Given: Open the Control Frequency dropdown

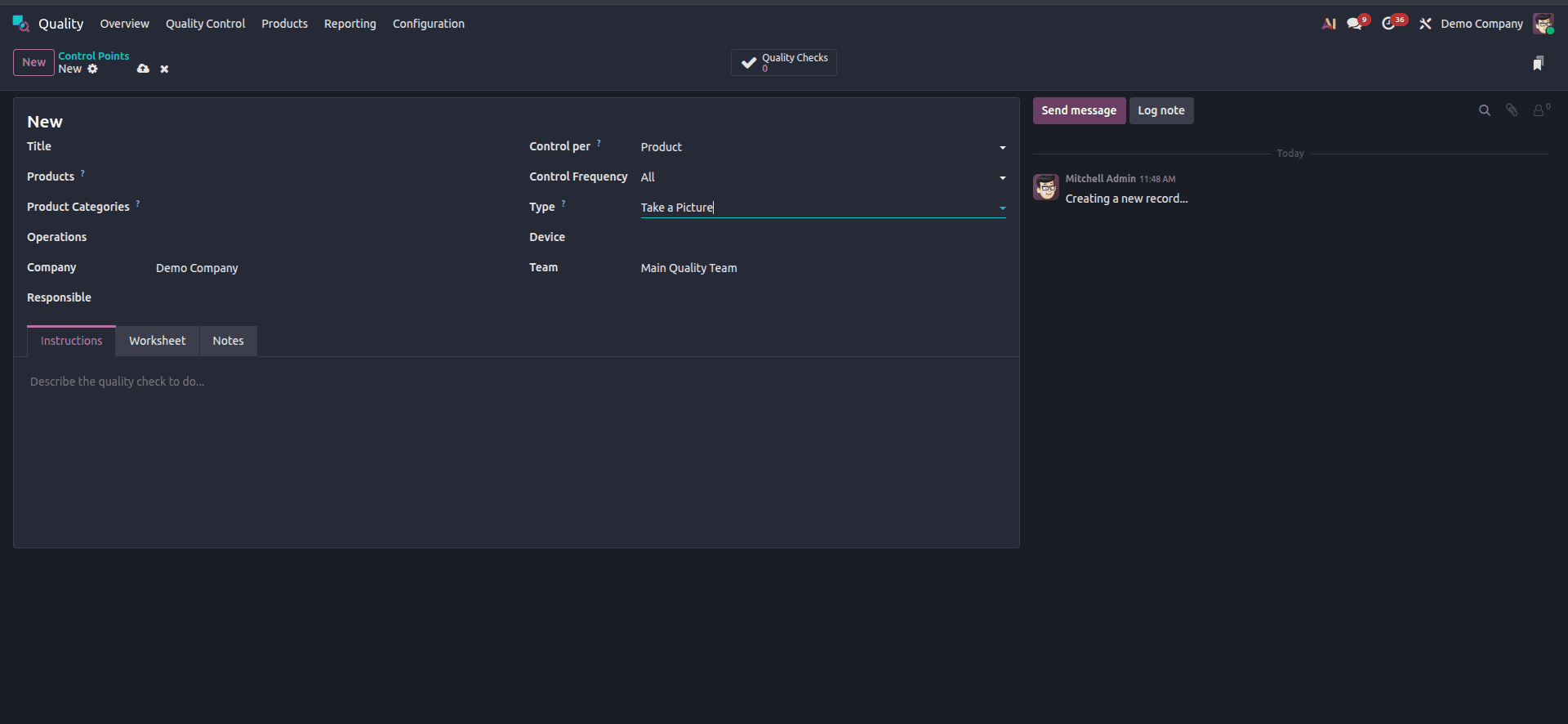Looking at the screenshot, I should coord(823,177).
